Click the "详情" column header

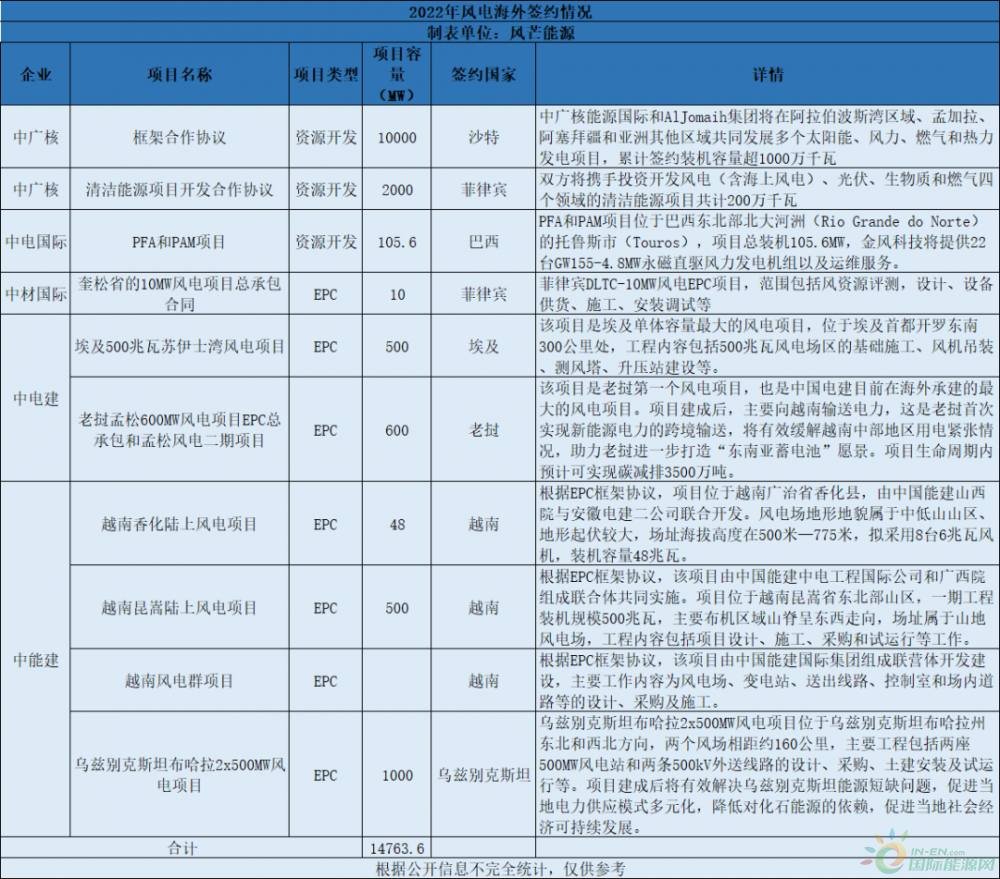coord(767,75)
